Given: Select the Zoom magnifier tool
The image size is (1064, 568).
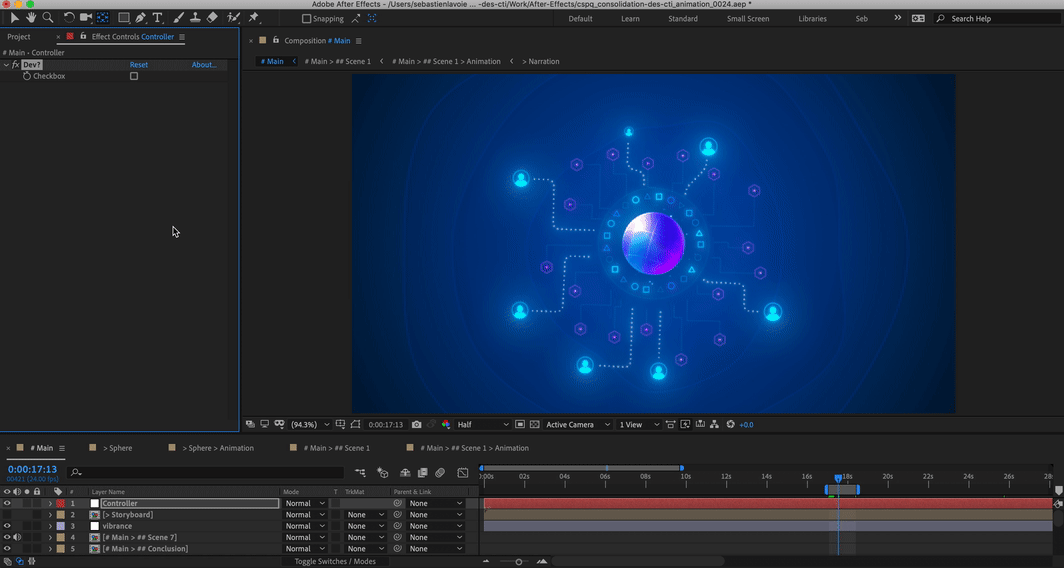Looking at the screenshot, I should [x=48, y=18].
